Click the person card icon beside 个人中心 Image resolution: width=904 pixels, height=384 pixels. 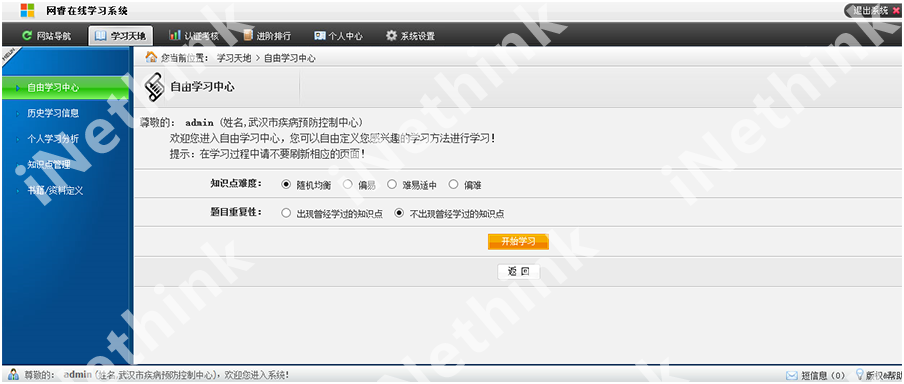click(320, 36)
